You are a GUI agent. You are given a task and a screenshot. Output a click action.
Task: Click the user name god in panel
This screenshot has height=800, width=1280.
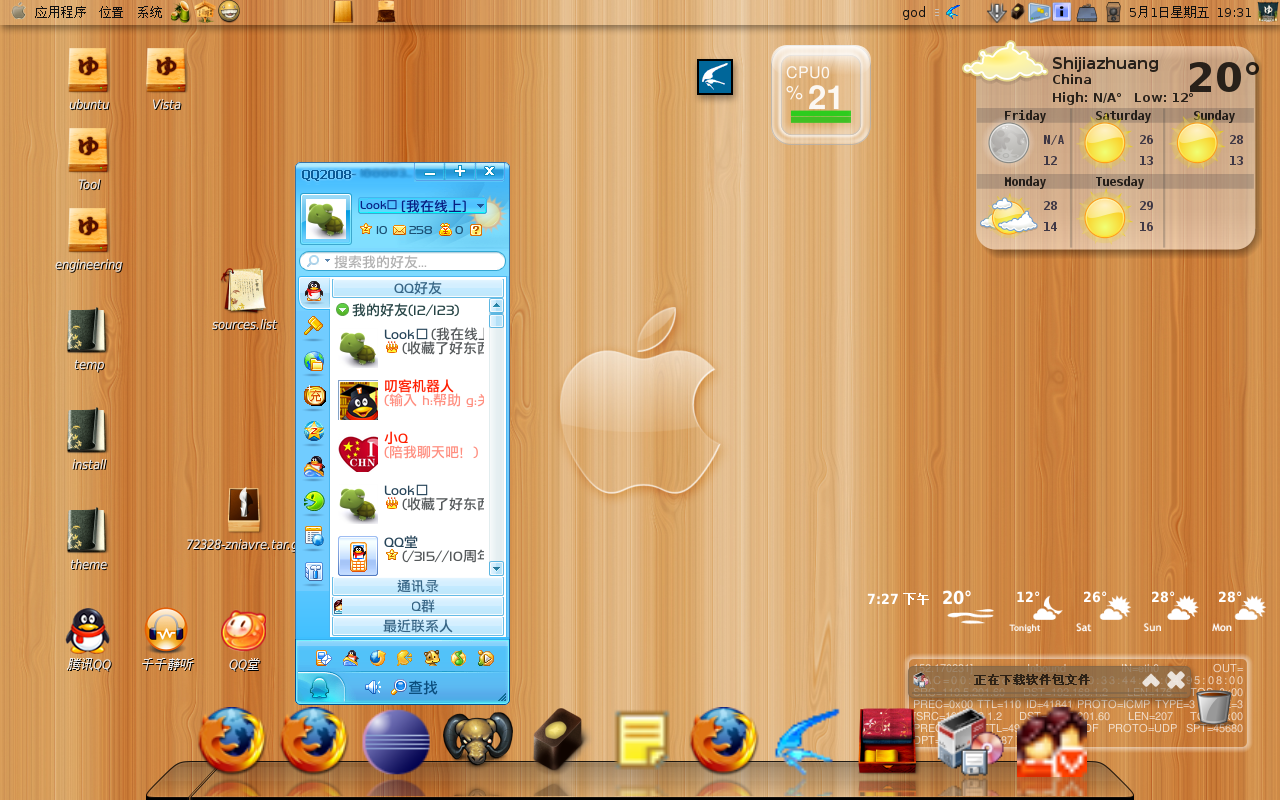pyautogui.click(x=914, y=12)
